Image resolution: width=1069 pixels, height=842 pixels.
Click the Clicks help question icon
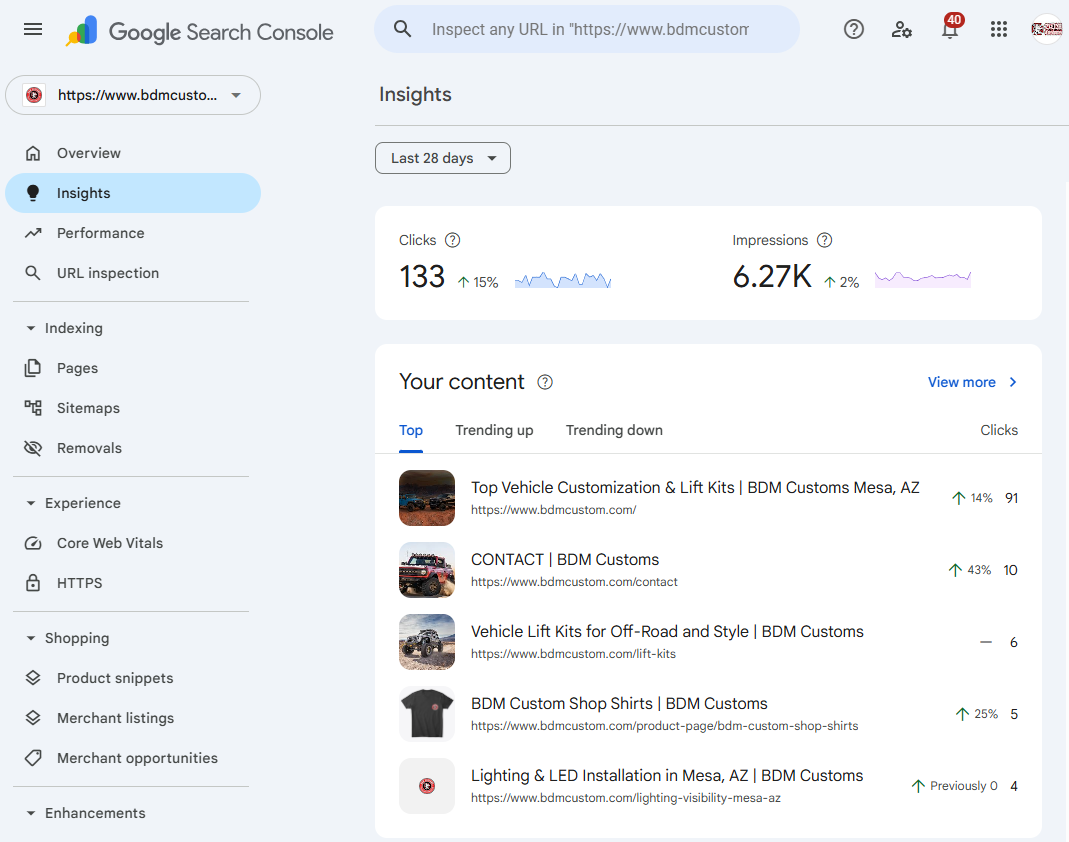pyautogui.click(x=453, y=240)
